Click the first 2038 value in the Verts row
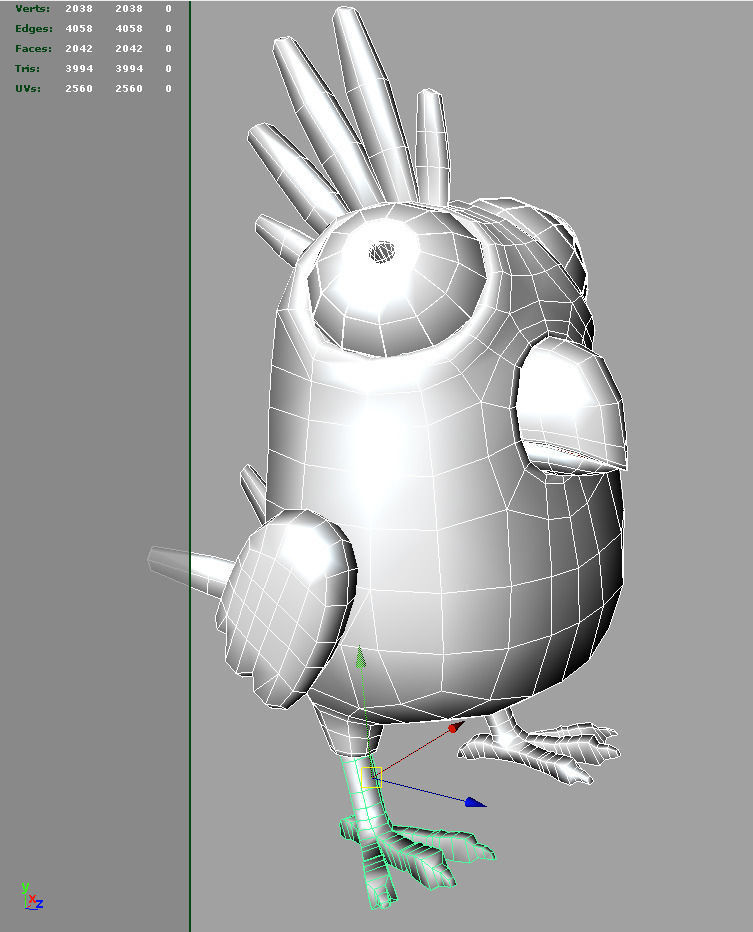 point(79,9)
